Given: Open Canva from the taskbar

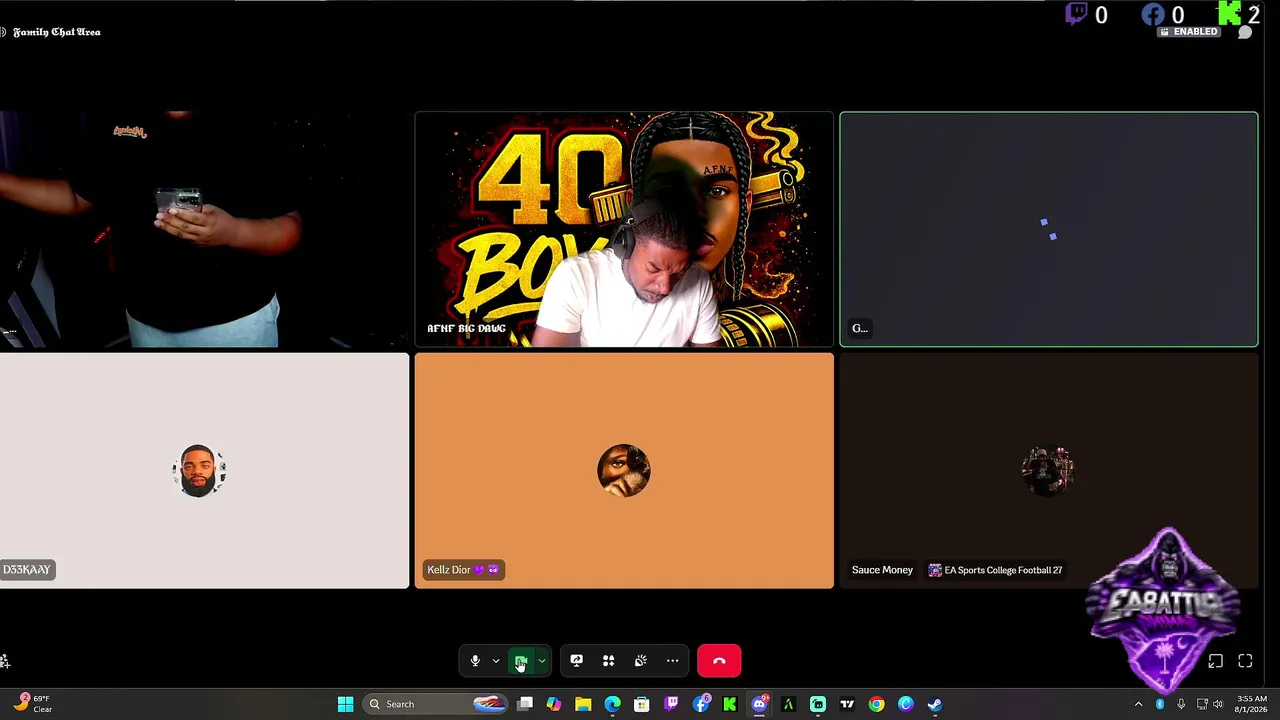Looking at the screenshot, I should pyautogui.click(x=906, y=704).
